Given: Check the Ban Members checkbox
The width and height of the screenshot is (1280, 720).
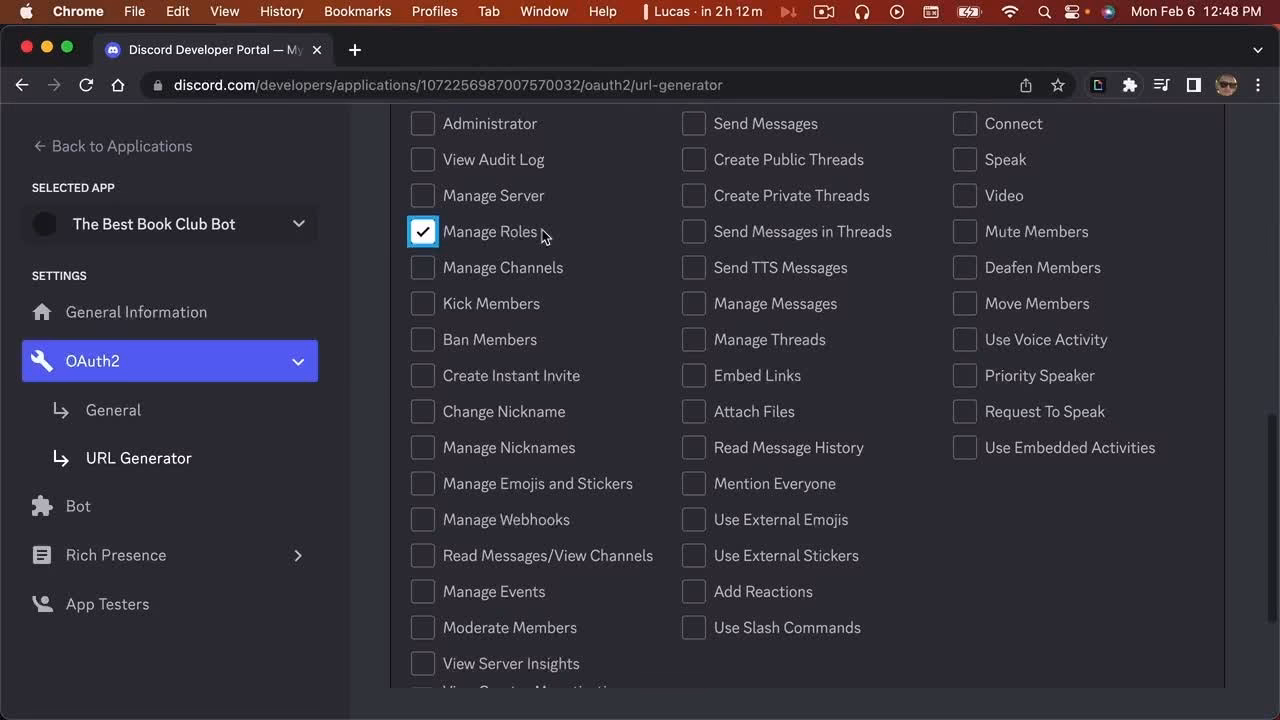Looking at the screenshot, I should click(423, 340).
